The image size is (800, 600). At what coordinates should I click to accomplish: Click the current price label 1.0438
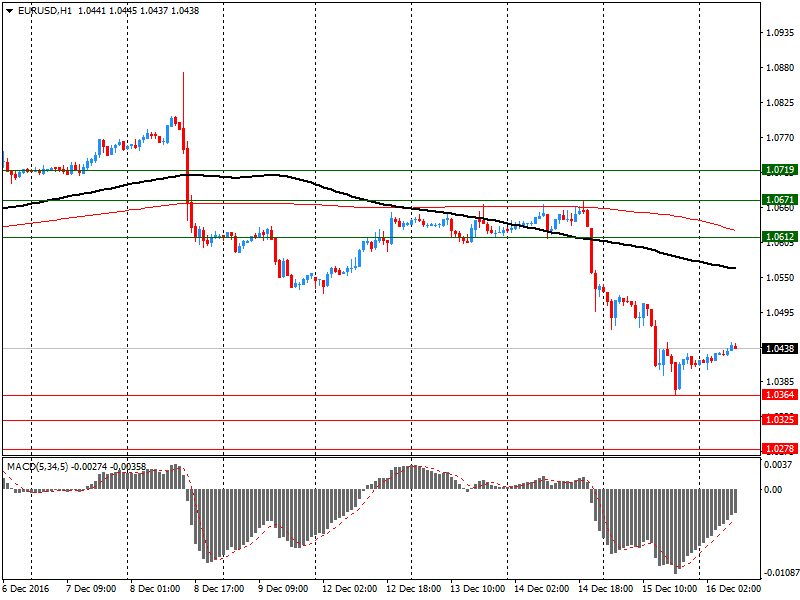pyautogui.click(x=780, y=348)
